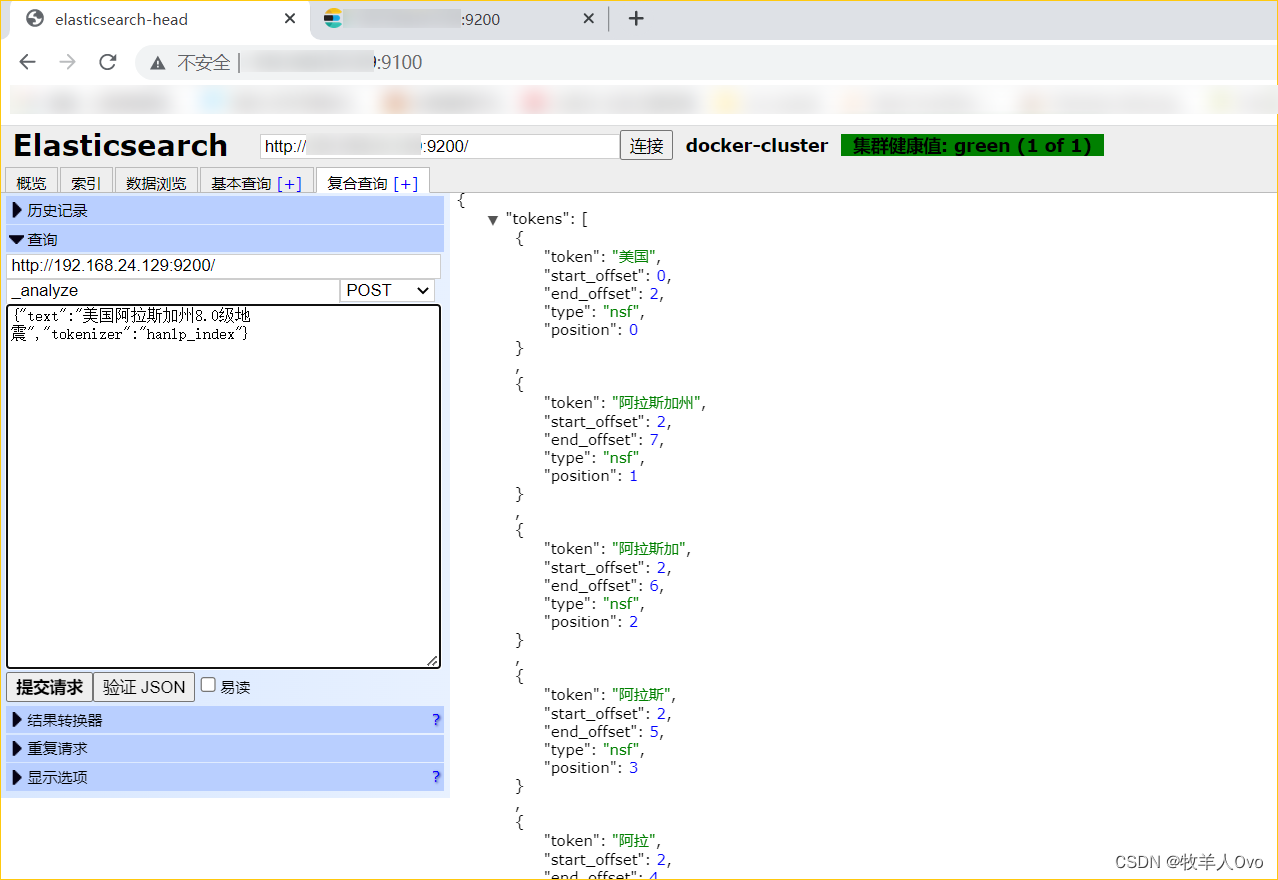
Task: Click the Elastic favicon on the :9200 tab
Action: coord(333,18)
